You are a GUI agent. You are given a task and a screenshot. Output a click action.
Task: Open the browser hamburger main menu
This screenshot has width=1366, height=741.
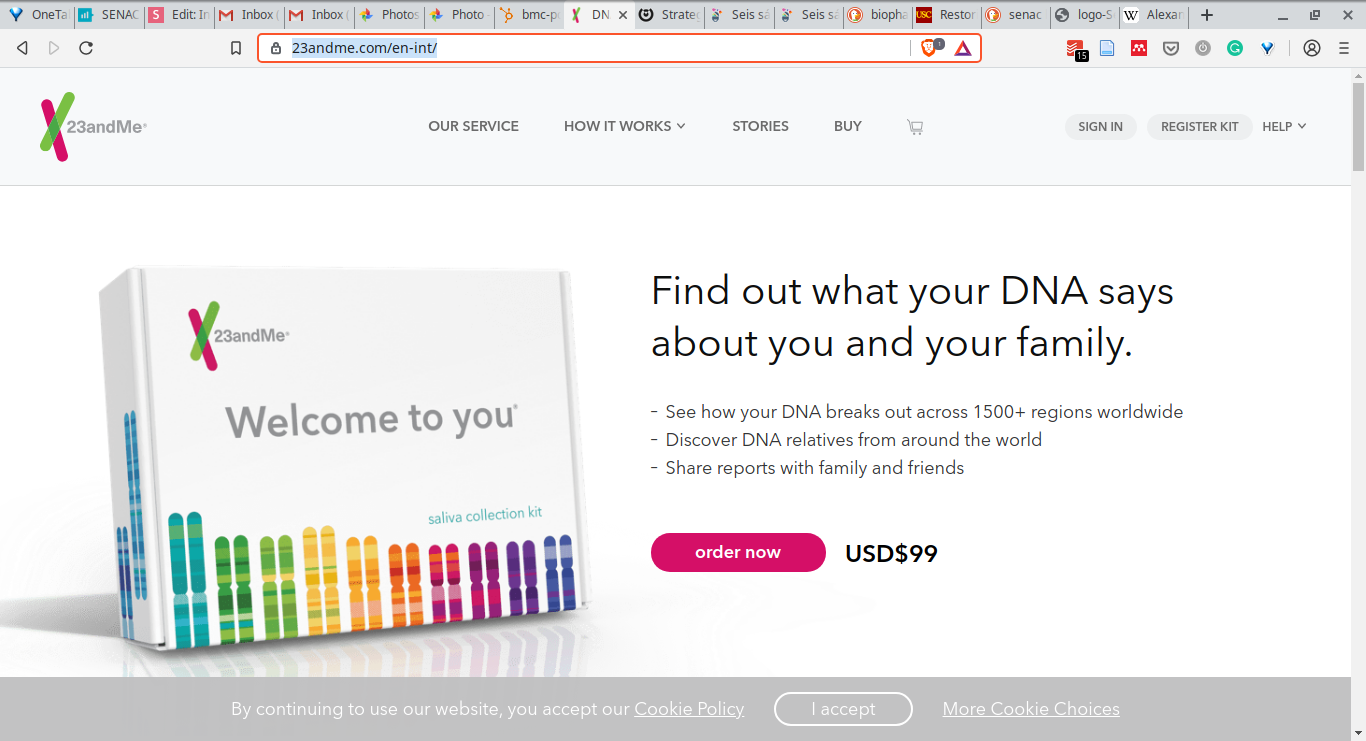click(1344, 48)
